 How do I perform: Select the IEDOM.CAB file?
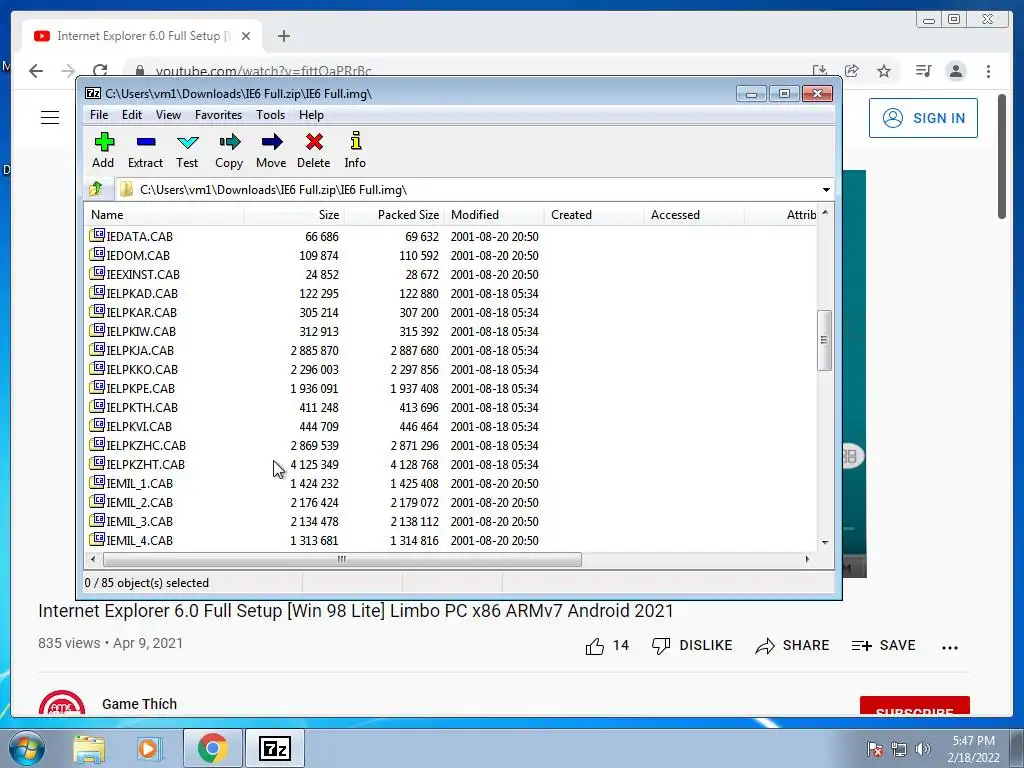click(x=129, y=255)
